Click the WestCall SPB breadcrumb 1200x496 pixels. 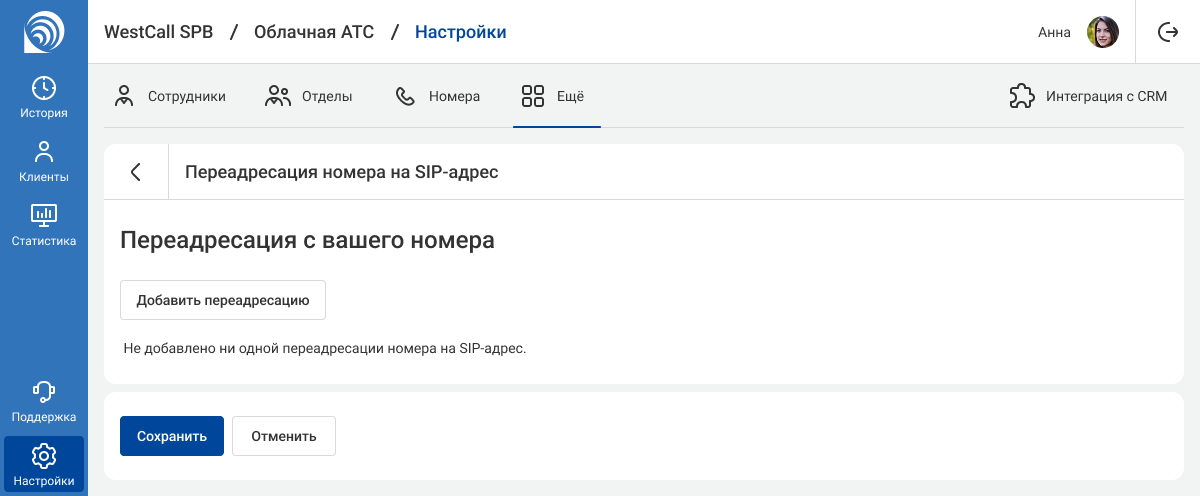coord(159,32)
